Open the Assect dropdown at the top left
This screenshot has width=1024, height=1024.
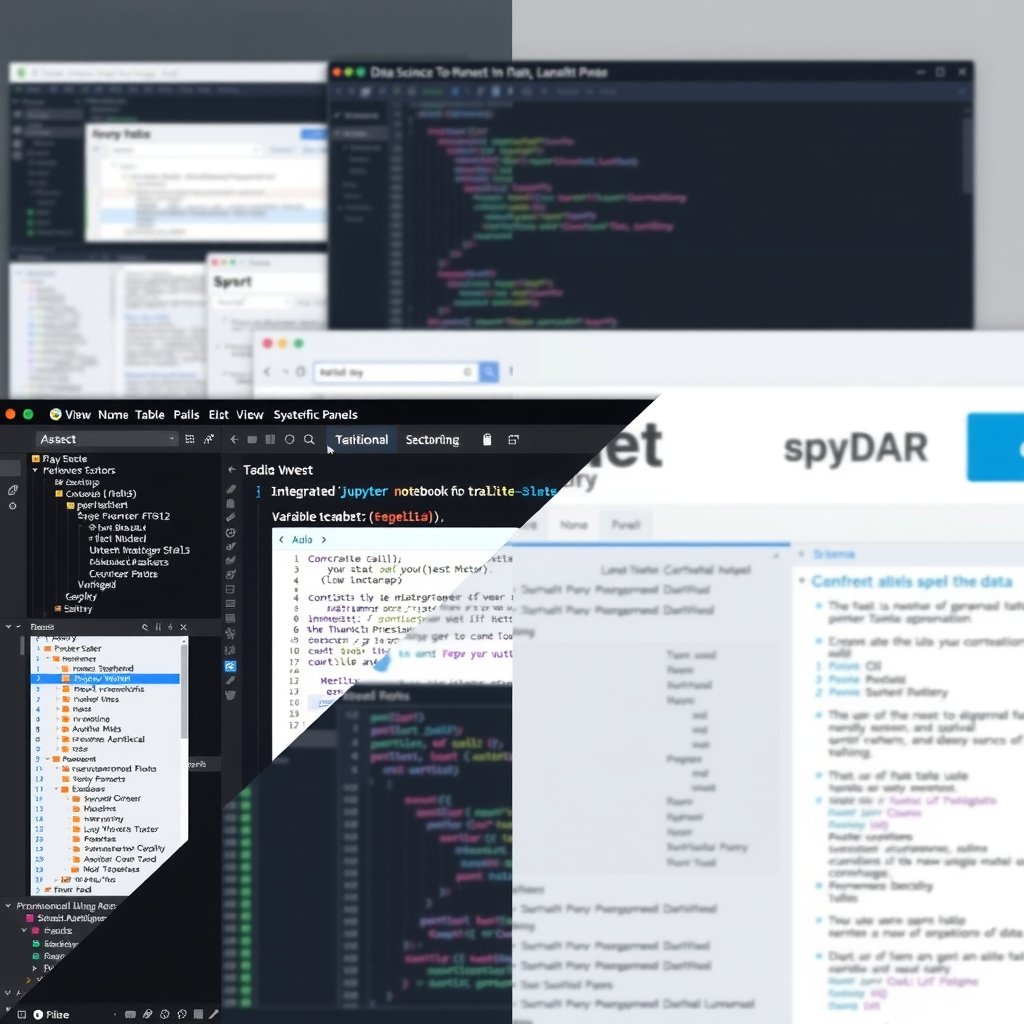click(x=105, y=438)
